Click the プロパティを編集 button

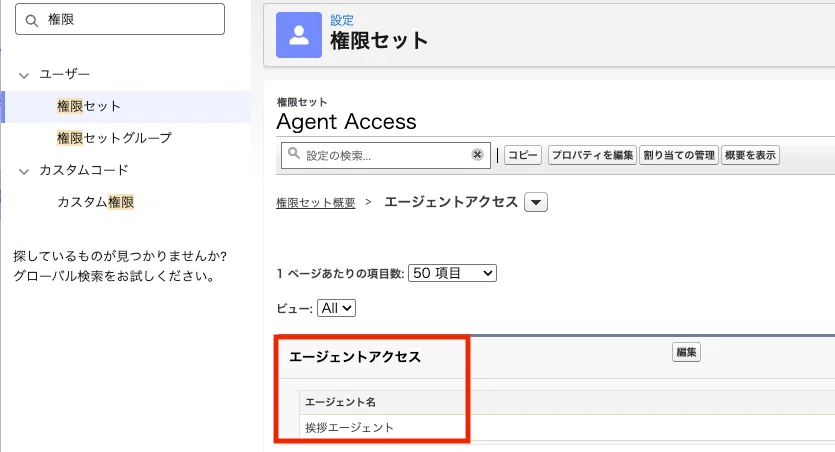click(x=592, y=155)
